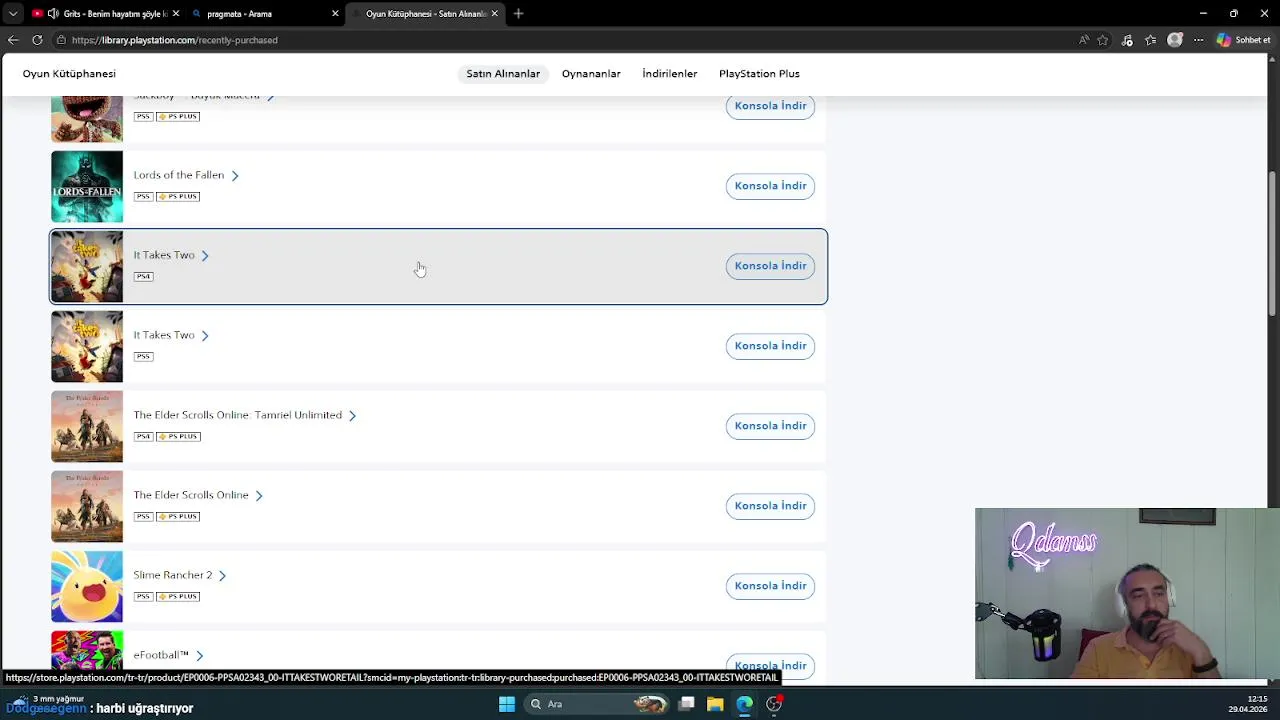Open the media control music-note icon
1280x720 pixels.
click(x=1127, y=40)
